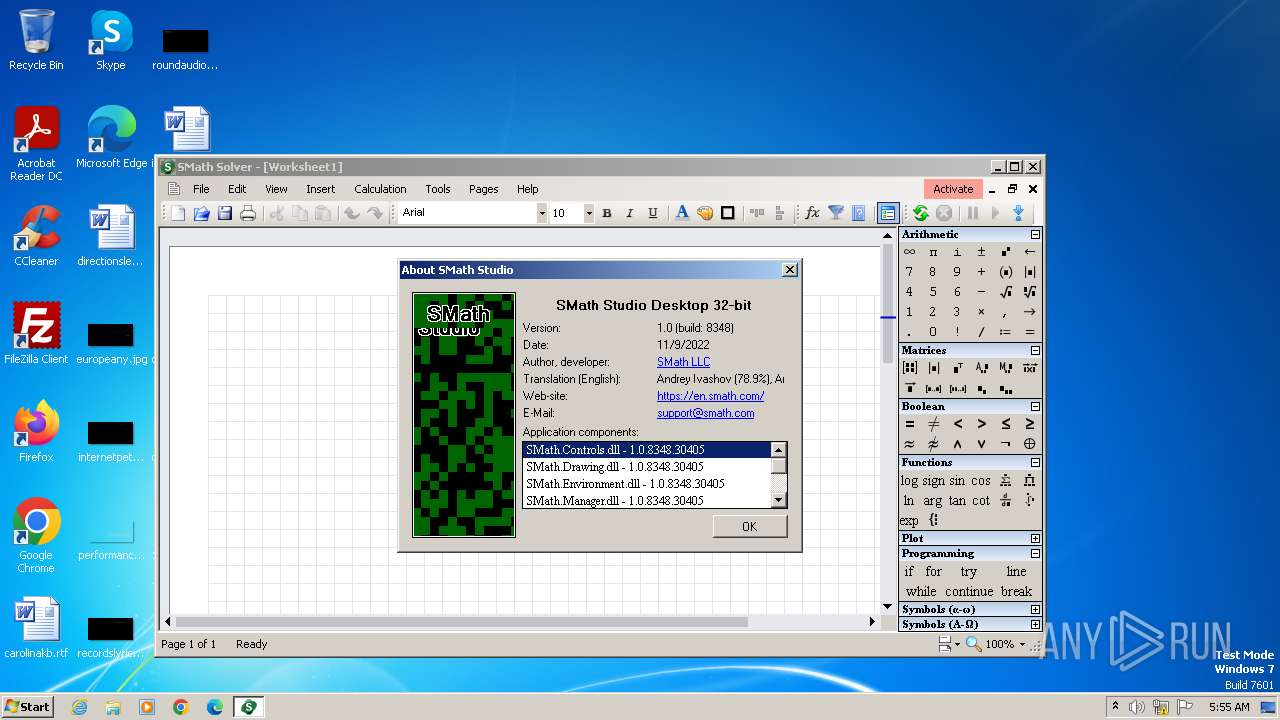1280x720 pixels.
Task: Click OK in About SMath Studio dialog
Action: 750,527
